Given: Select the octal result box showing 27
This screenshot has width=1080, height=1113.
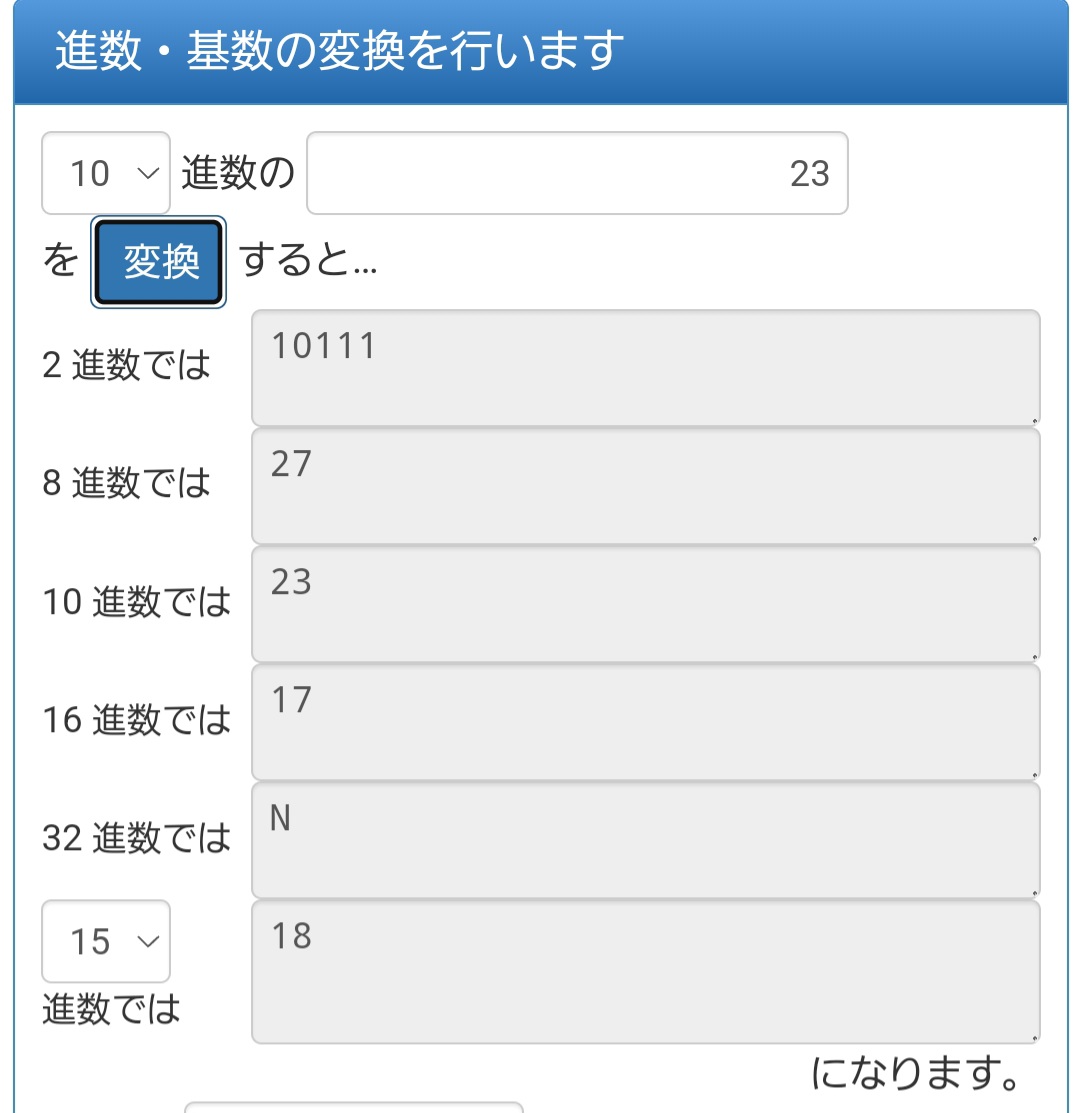Looking at the screenshot, I should coord(646,486).
